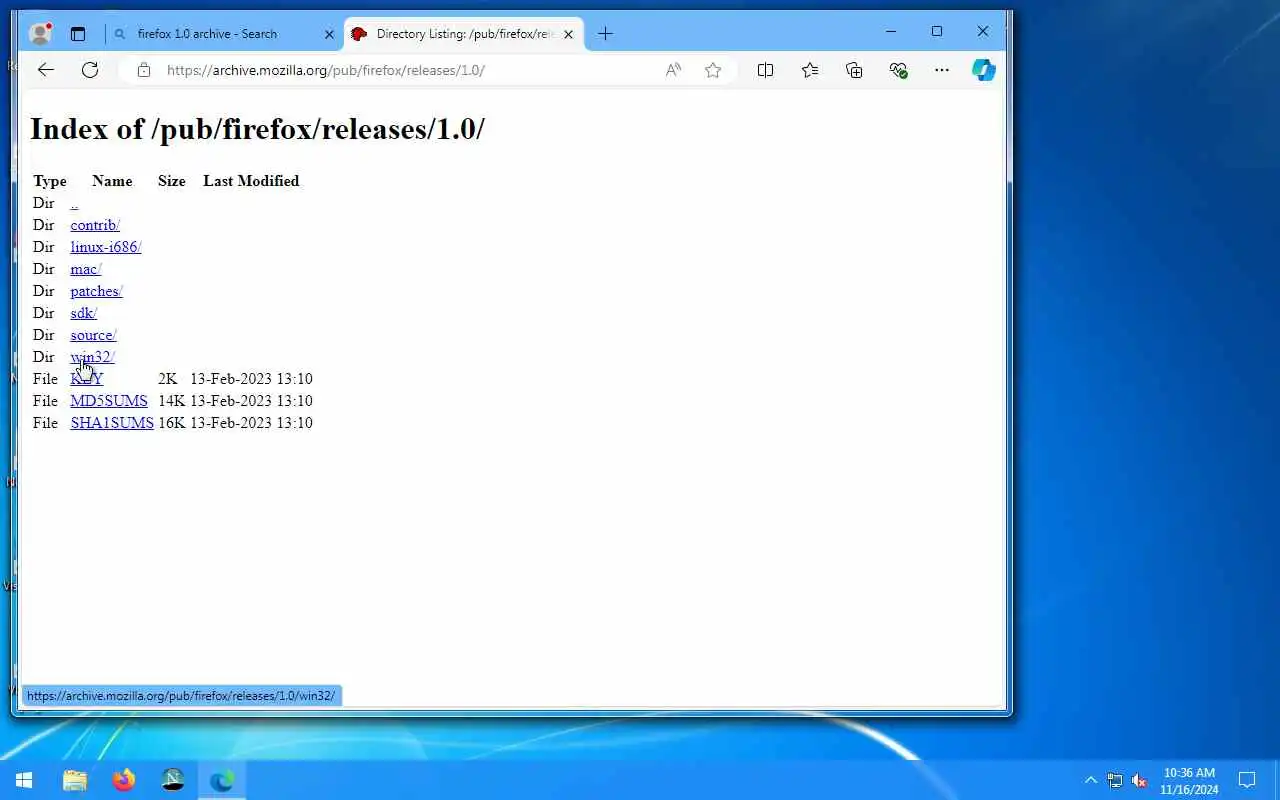Switch to Edge in the taskbar

coord(222,780)
